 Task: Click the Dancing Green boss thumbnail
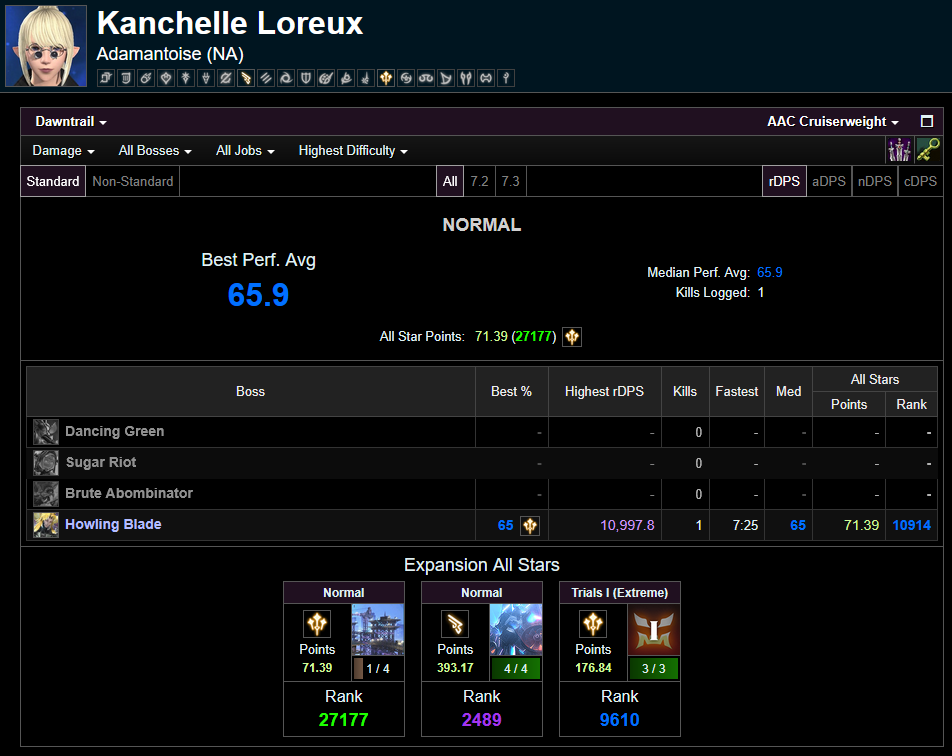pyautogui.click(x=46, y=432)
